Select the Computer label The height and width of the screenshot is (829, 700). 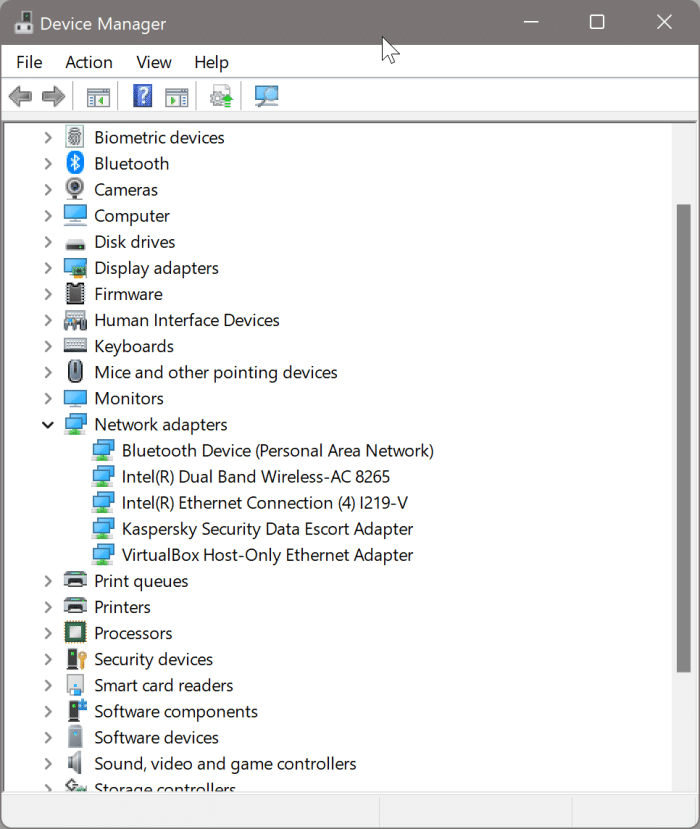click(x=132, y=216)
